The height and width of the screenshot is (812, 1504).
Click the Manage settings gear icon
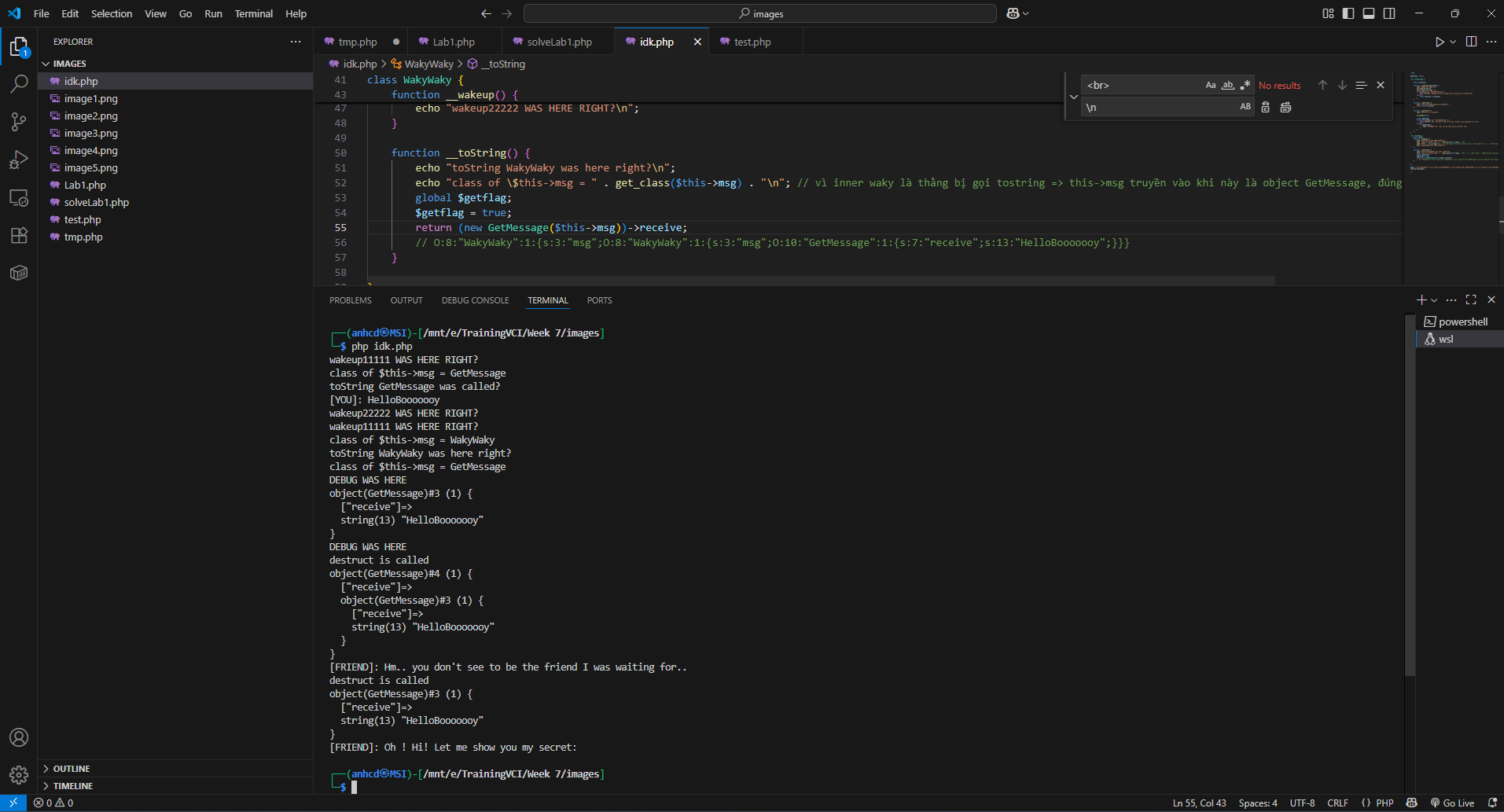[x=19, y=775]
